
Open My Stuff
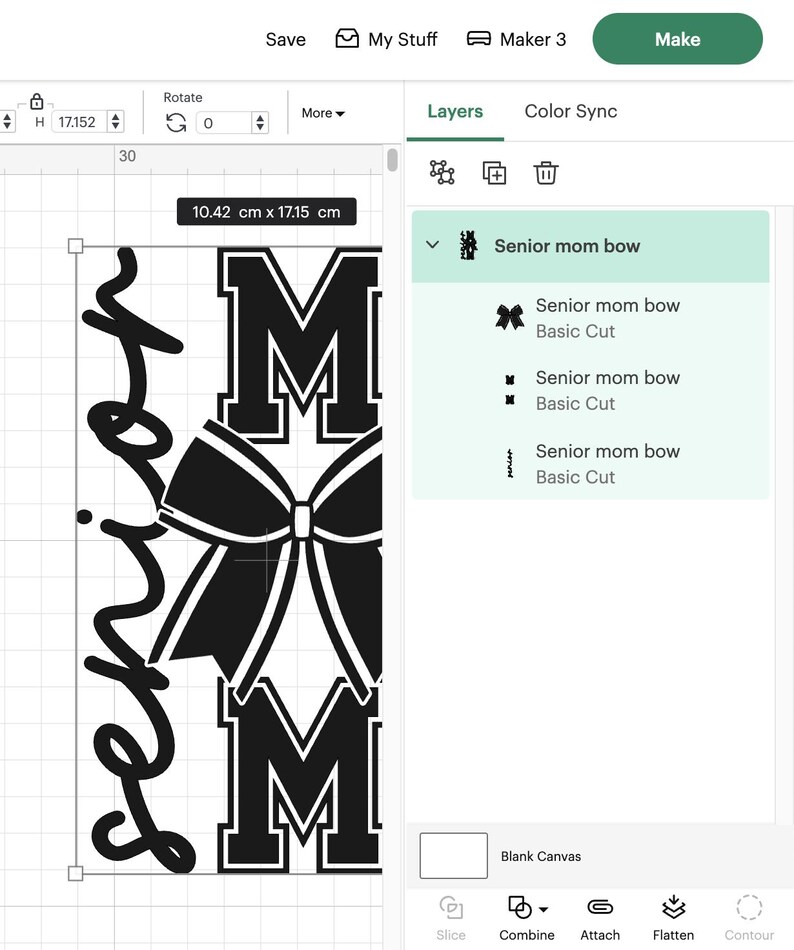tap(386, 39)
